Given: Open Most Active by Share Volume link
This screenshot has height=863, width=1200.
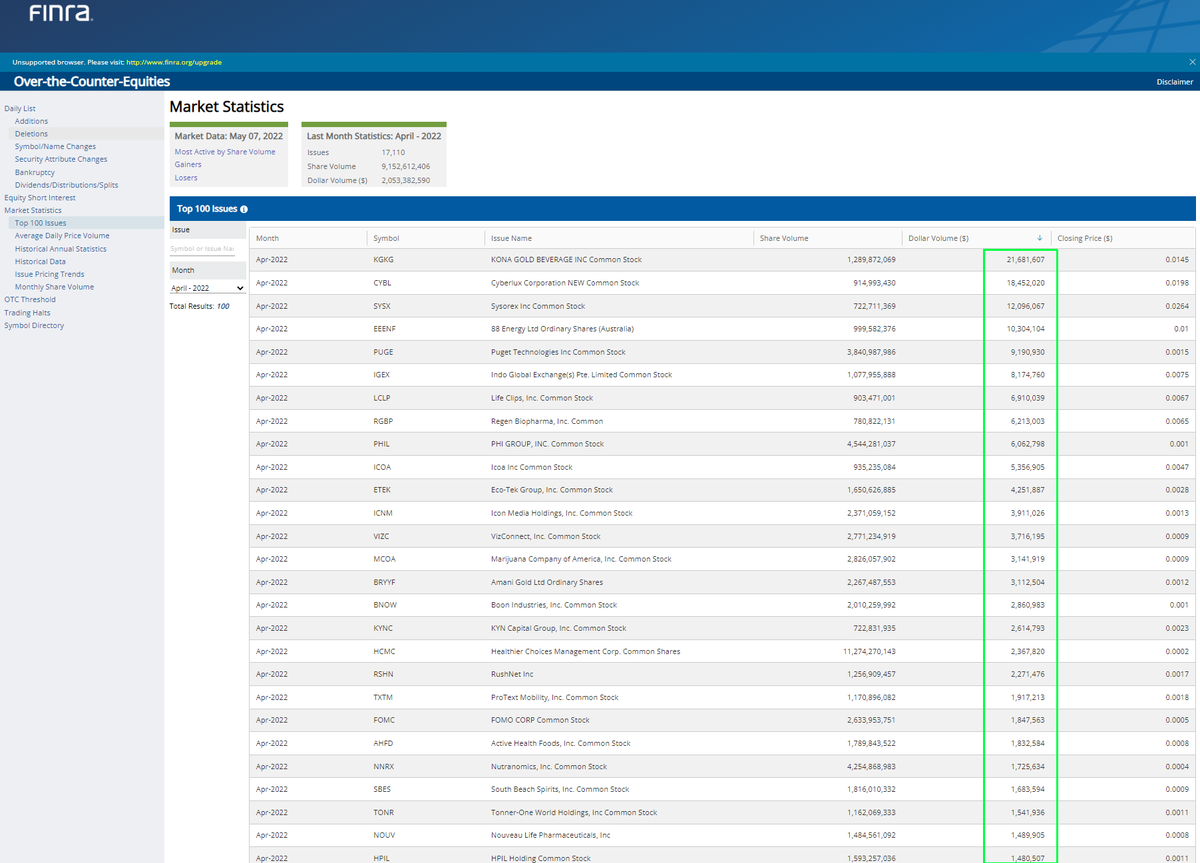Looking at the screenshot, I should 225,152.
